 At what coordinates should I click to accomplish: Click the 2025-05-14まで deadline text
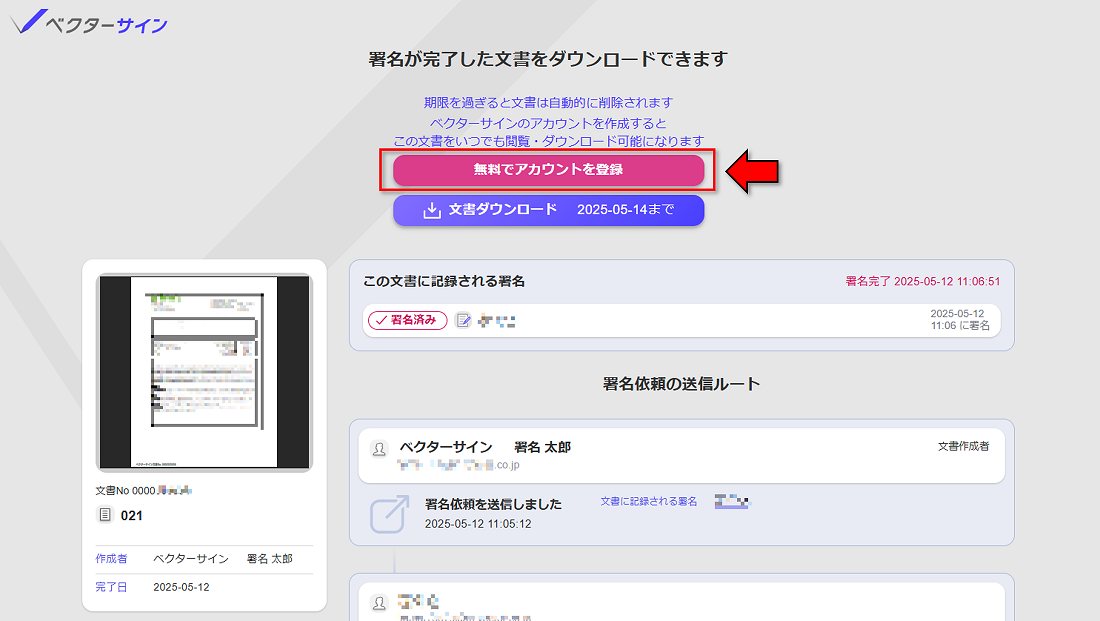point(626,210)
